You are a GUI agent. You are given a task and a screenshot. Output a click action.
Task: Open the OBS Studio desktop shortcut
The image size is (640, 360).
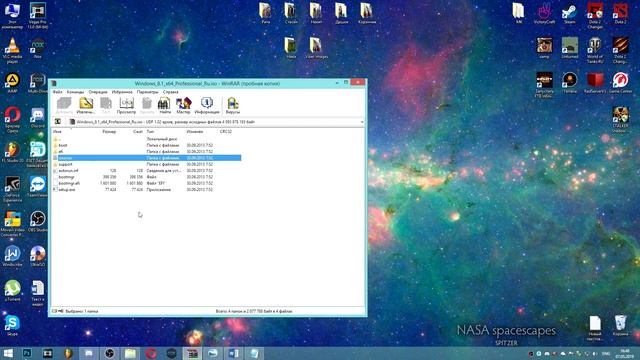pos(38,222)
